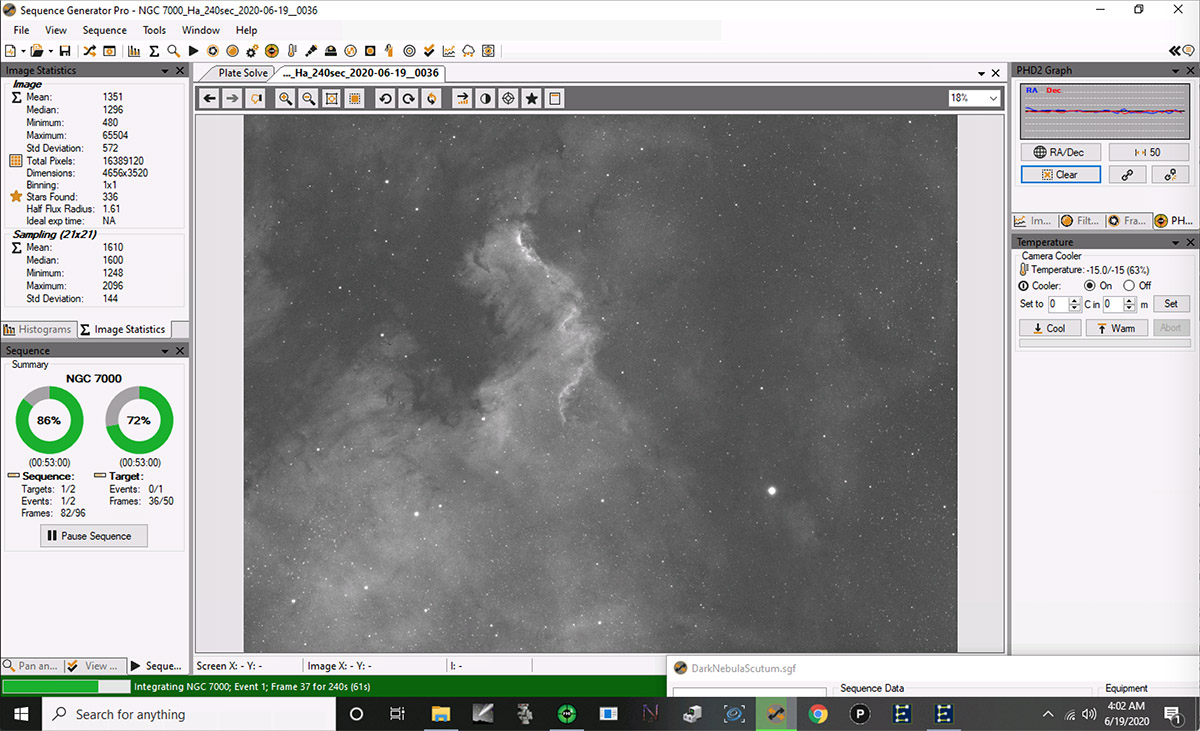1200x731 pixels.
Task: Open the Sequence menu
Action: pos(104,31)
